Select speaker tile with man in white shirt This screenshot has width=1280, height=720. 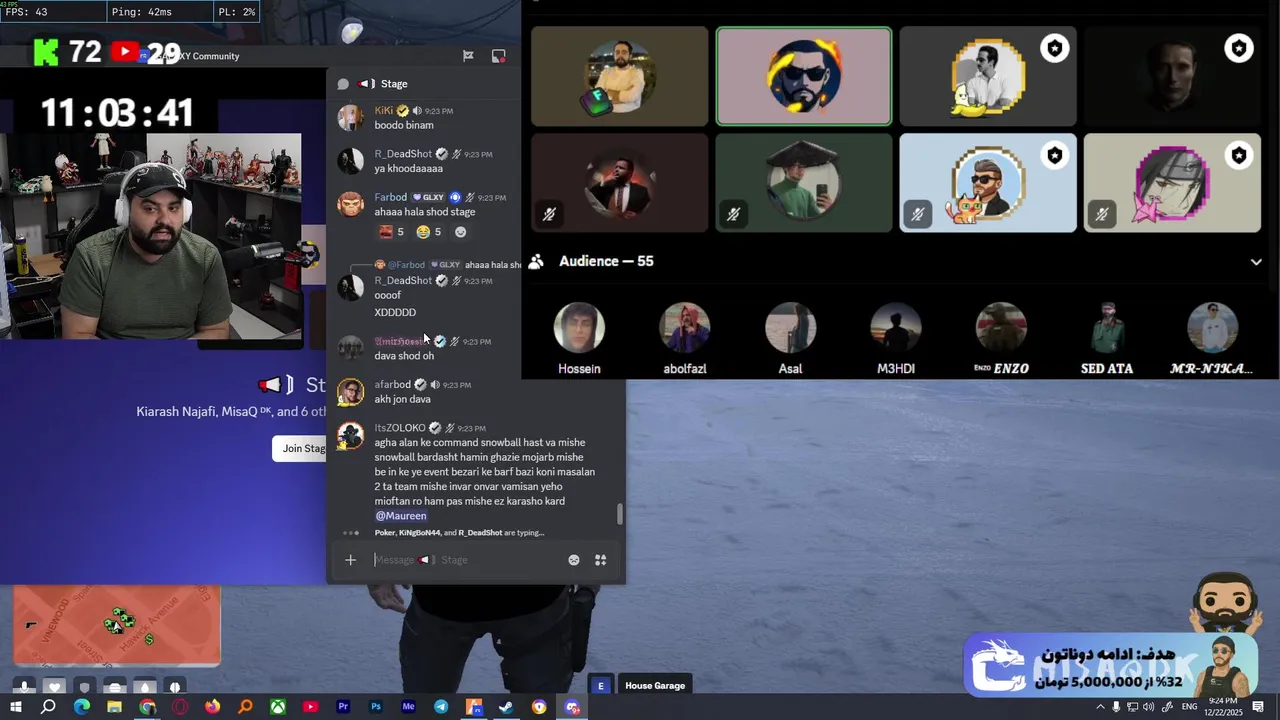pyautogui.click(x=620, y=77)
